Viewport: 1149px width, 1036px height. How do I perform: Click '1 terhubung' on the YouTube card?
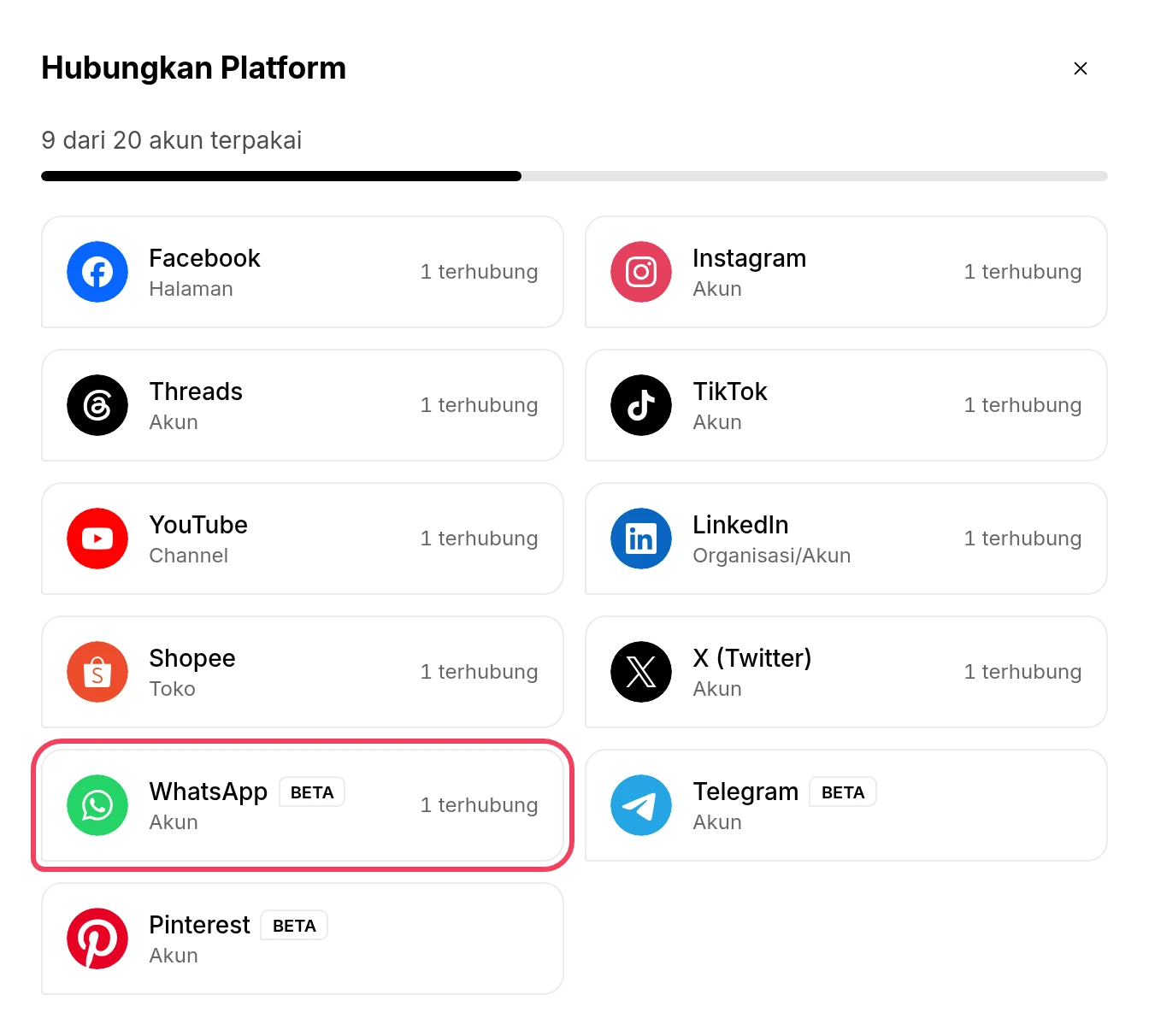click(x=479, y=539)
